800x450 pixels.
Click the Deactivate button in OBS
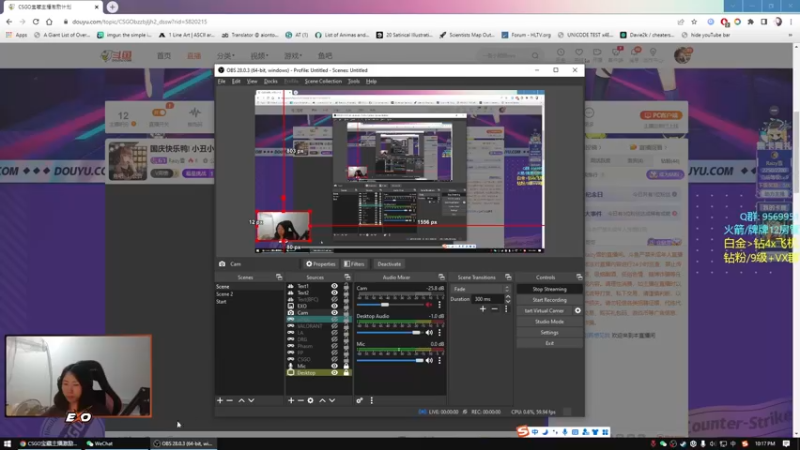pos(389,264)
